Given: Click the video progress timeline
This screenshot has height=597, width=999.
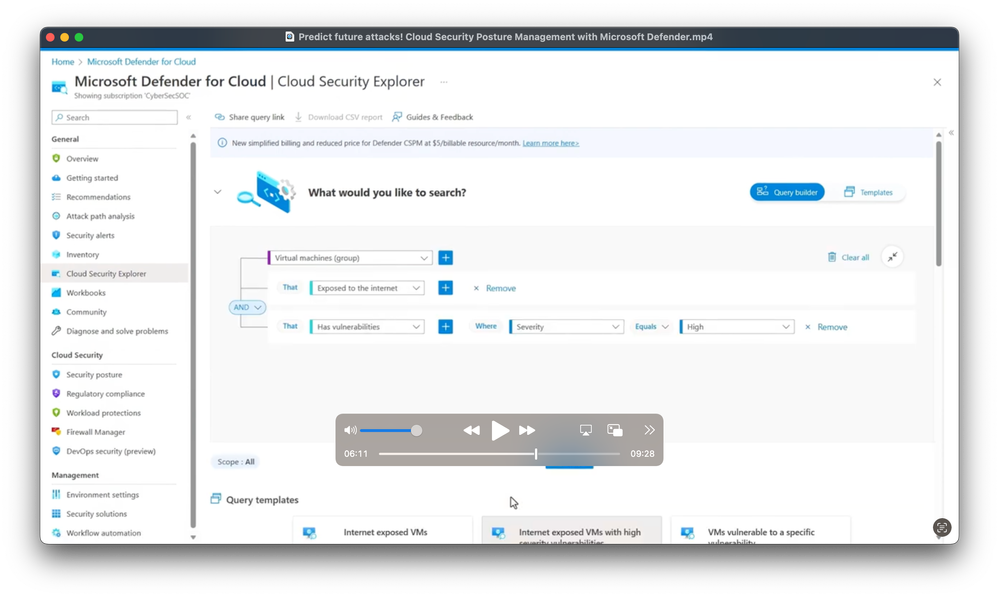Looking at the screenshot, I should click(x=500, y=454).
